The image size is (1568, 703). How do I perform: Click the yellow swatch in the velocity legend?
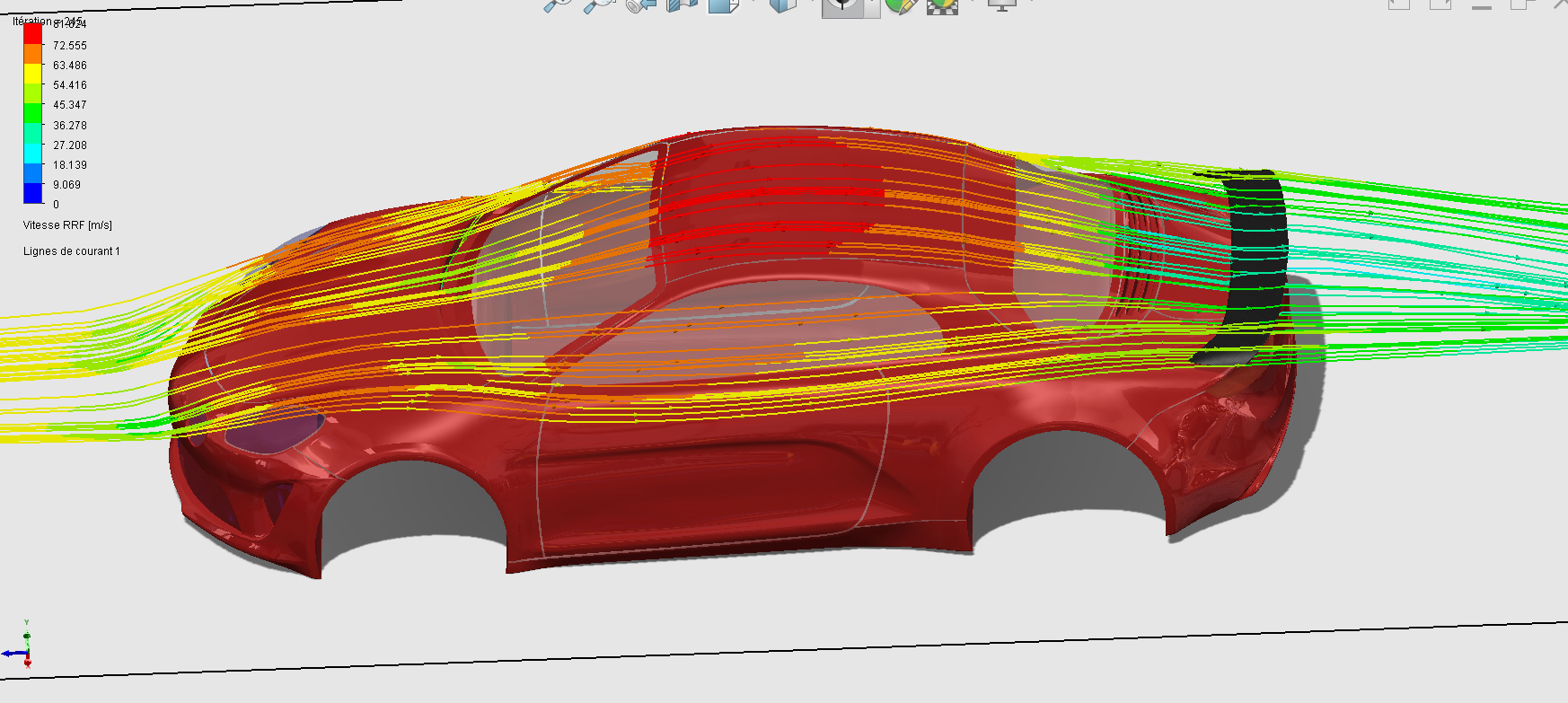tap(33, 75)
